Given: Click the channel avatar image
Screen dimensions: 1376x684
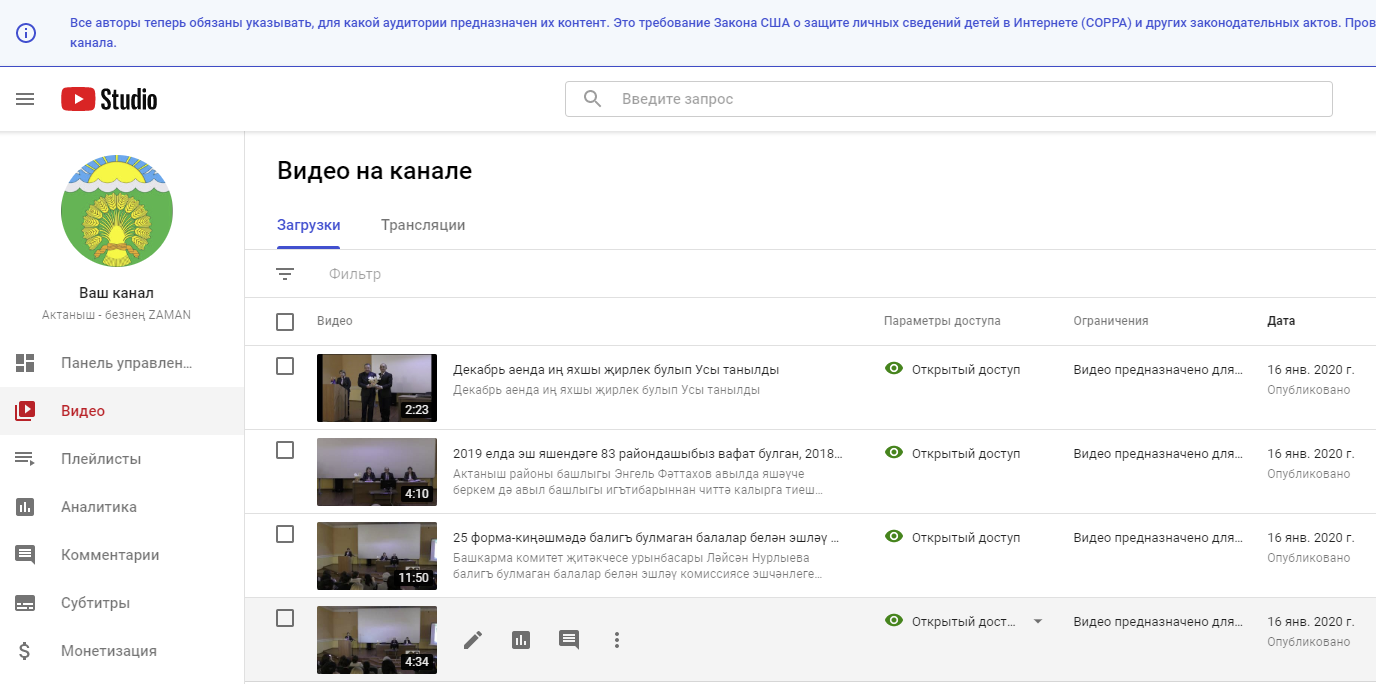Looking at the screenshot, I should pos(117,211).
